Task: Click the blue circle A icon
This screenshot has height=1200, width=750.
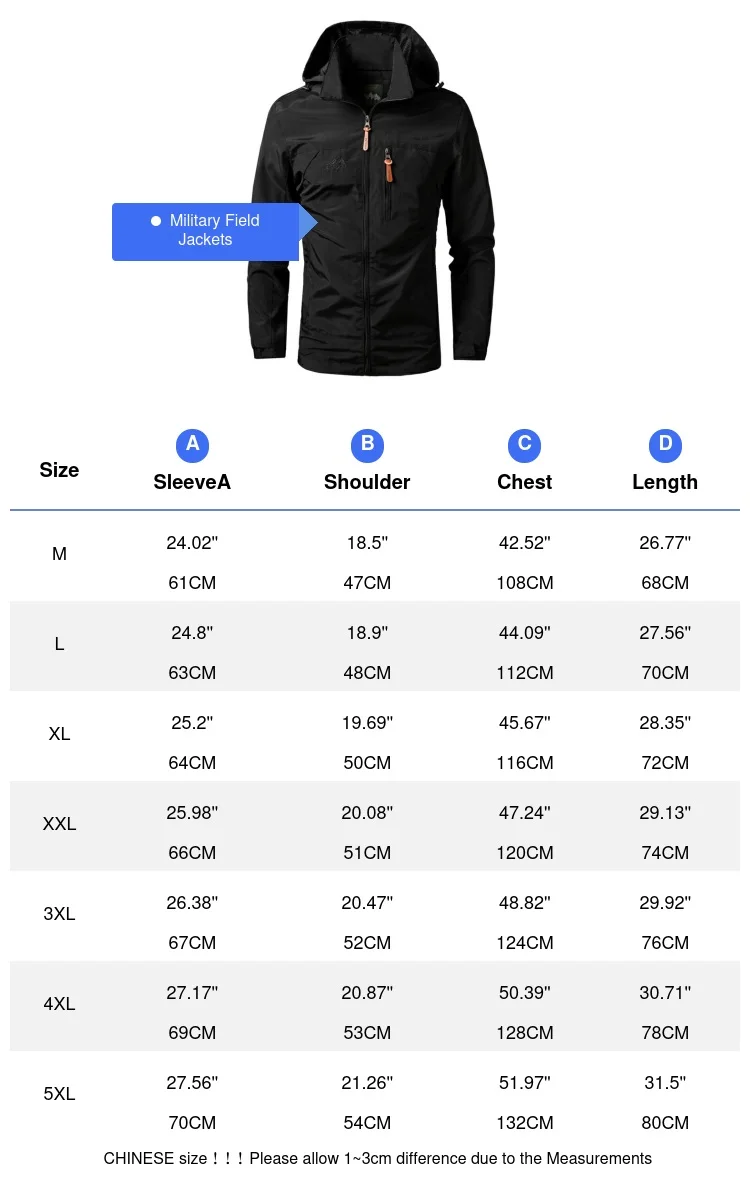Action: [x=192, y=445]
